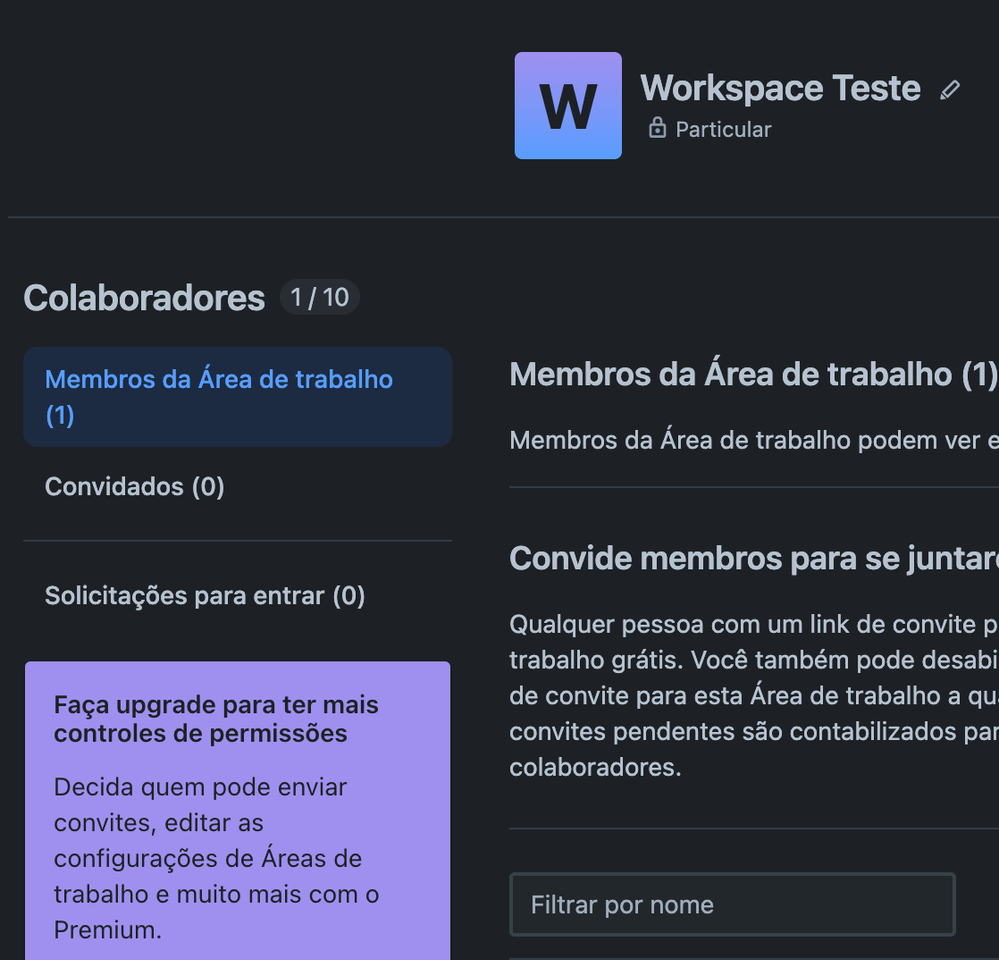Click the "Colaboradores" section heading
This screenshot has height=960, width=999.
point(144,298)
